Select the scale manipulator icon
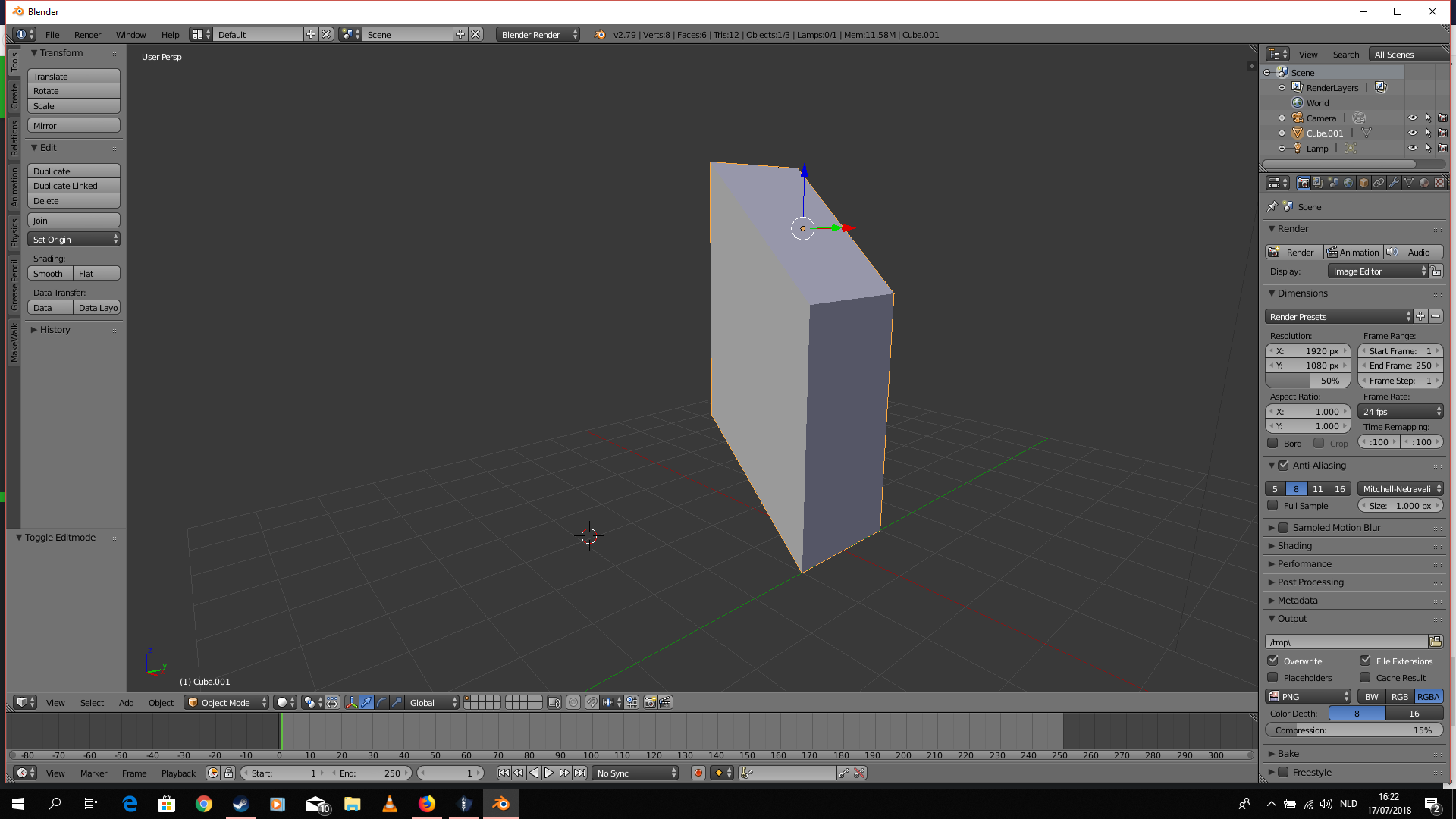The image size is (1456, 819). coord(397,702)
